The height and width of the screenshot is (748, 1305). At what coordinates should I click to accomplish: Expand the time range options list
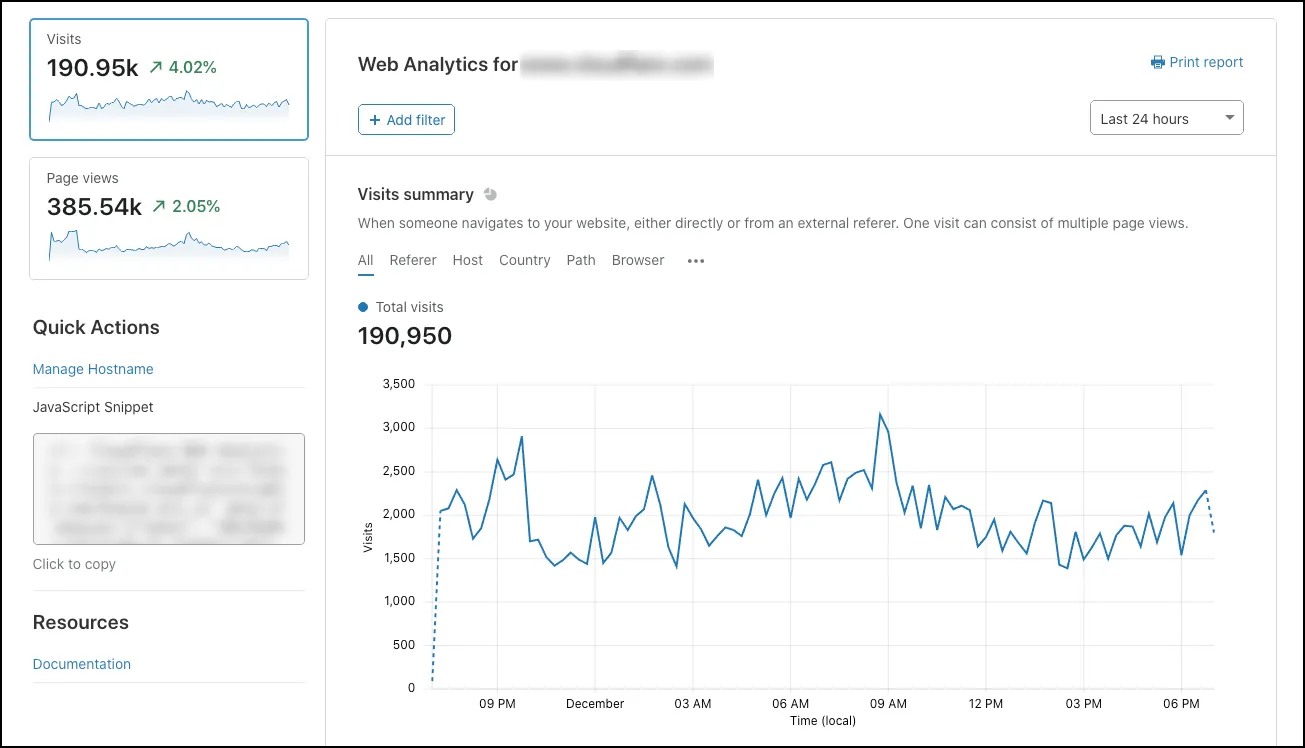(1166, 117)
